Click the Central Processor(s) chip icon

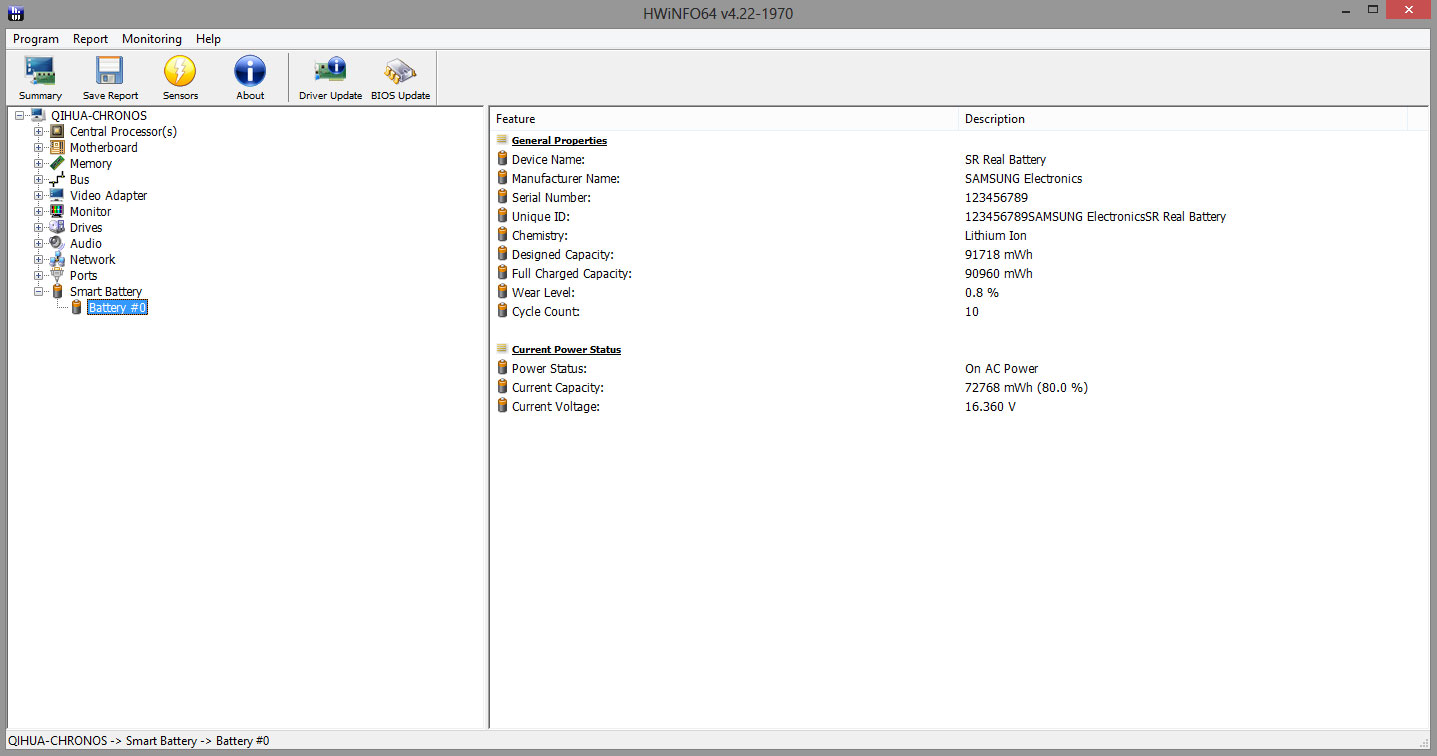[x=57, y=132]
